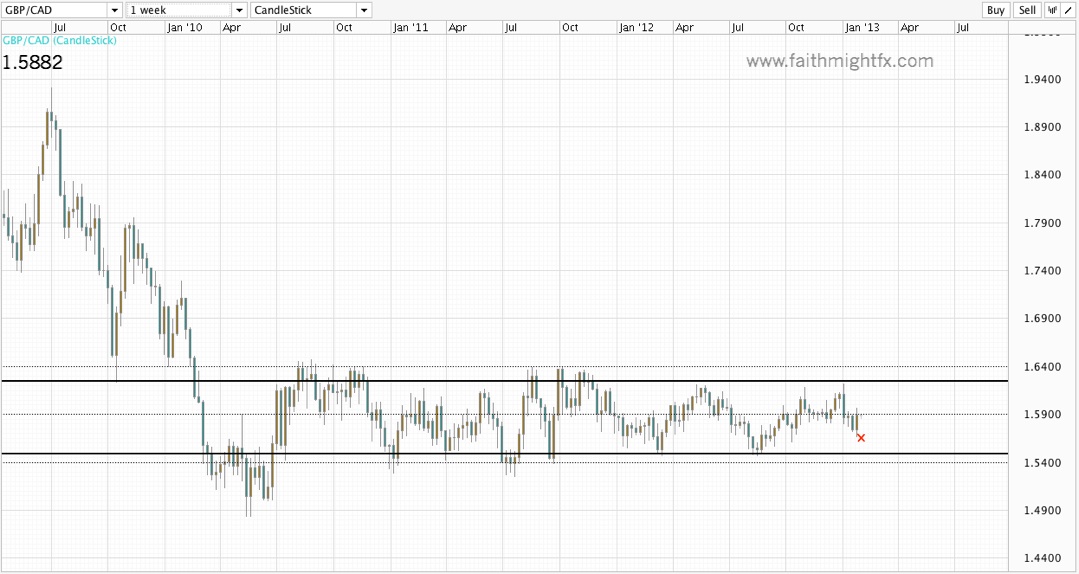Click the 1.7900 price axis label
The height and width of the screenshot is (574, 1079).
click(1042, 223)
